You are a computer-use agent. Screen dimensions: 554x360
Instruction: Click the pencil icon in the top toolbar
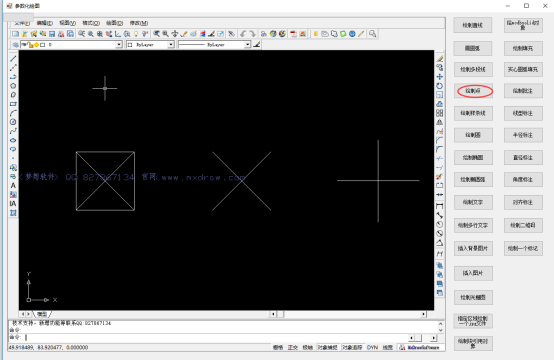(x=361, y=34)
